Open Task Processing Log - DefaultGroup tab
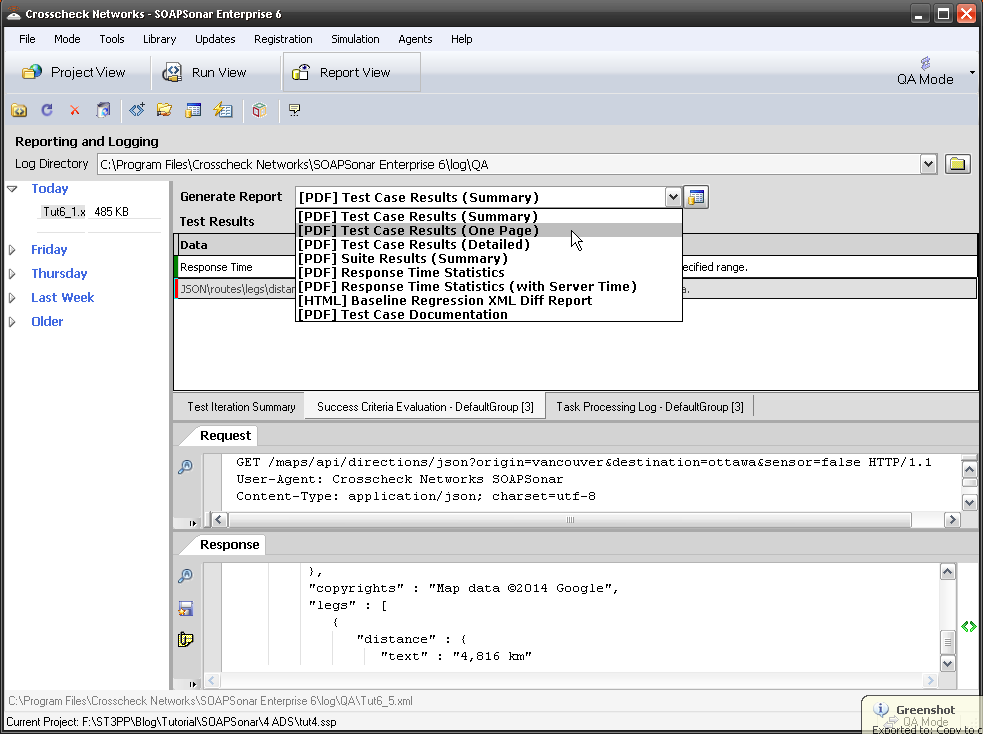The image size is (983, 734). pyautogui.click(x=649, y=407)
